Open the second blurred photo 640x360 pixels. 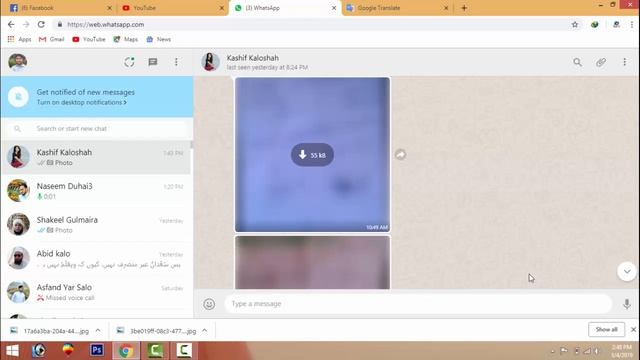point(312,262)
